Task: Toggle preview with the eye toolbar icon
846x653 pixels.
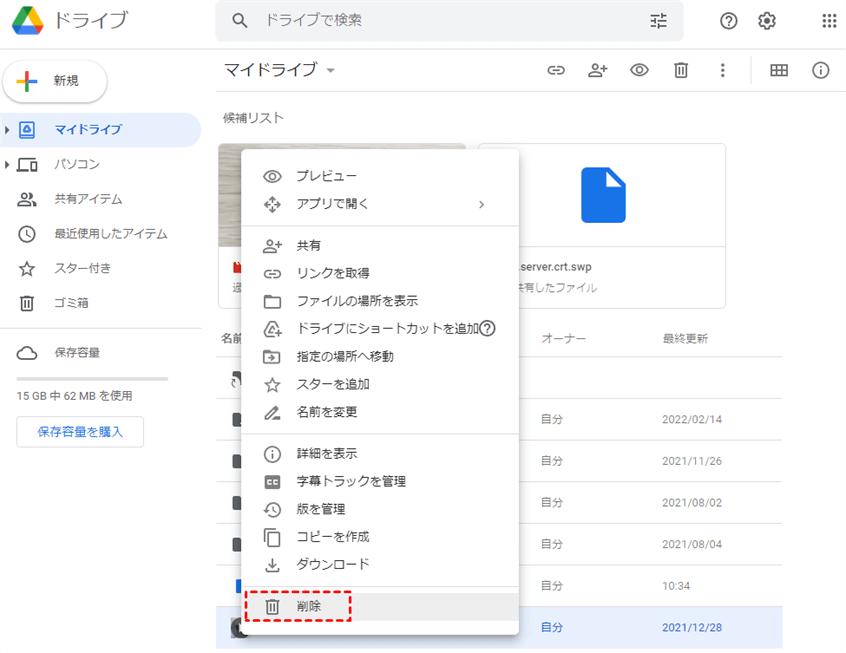Action: click(639, 70)
